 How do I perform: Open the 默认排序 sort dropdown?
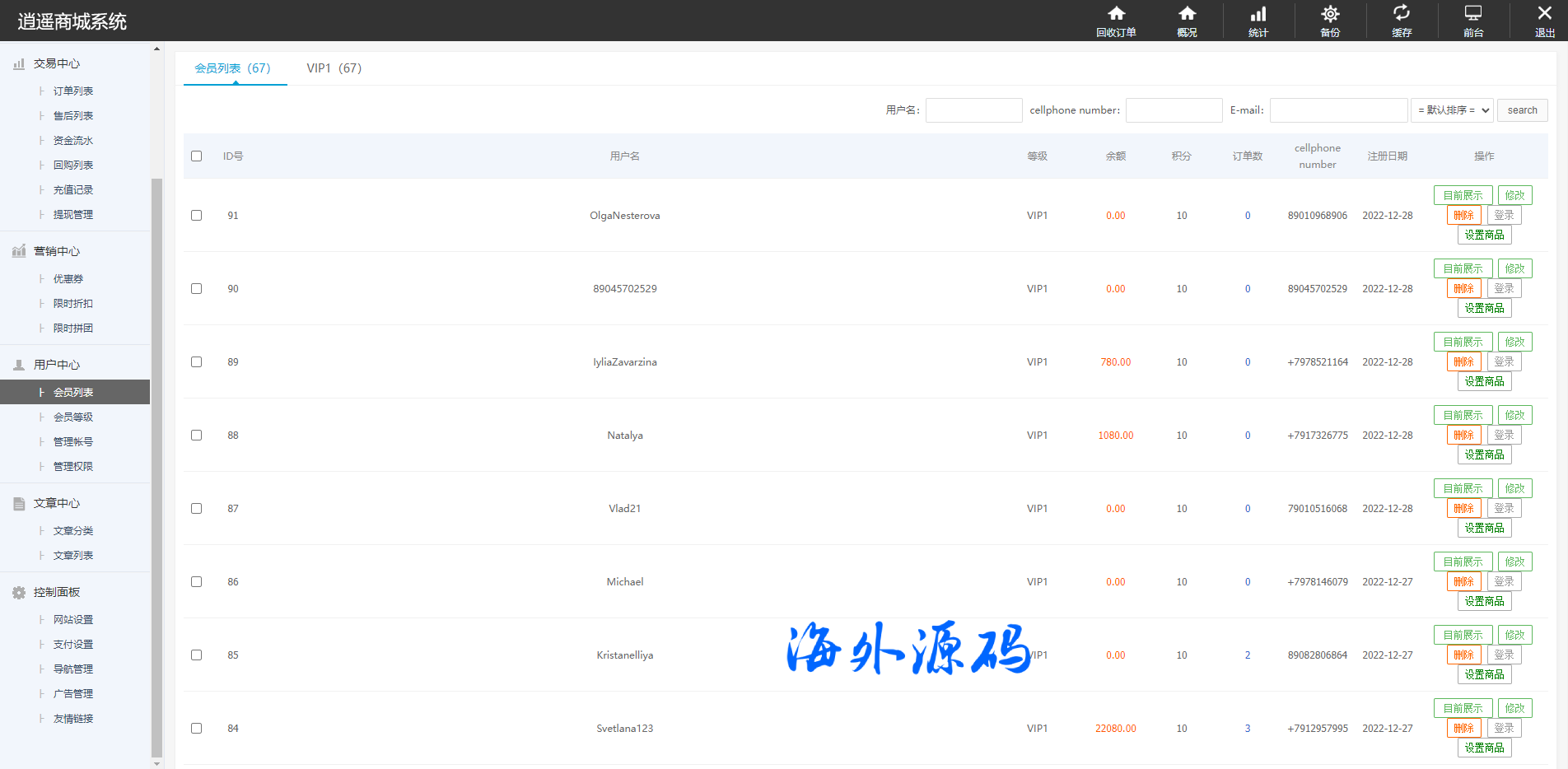click(x=1453, y=110)
